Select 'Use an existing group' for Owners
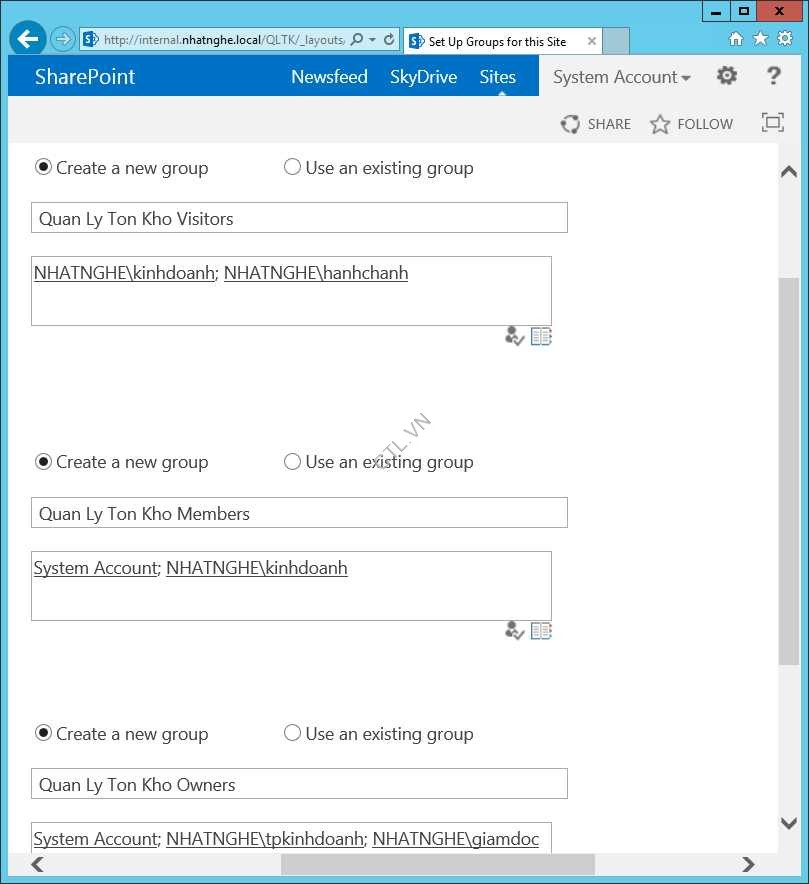 tap(292, 734)
